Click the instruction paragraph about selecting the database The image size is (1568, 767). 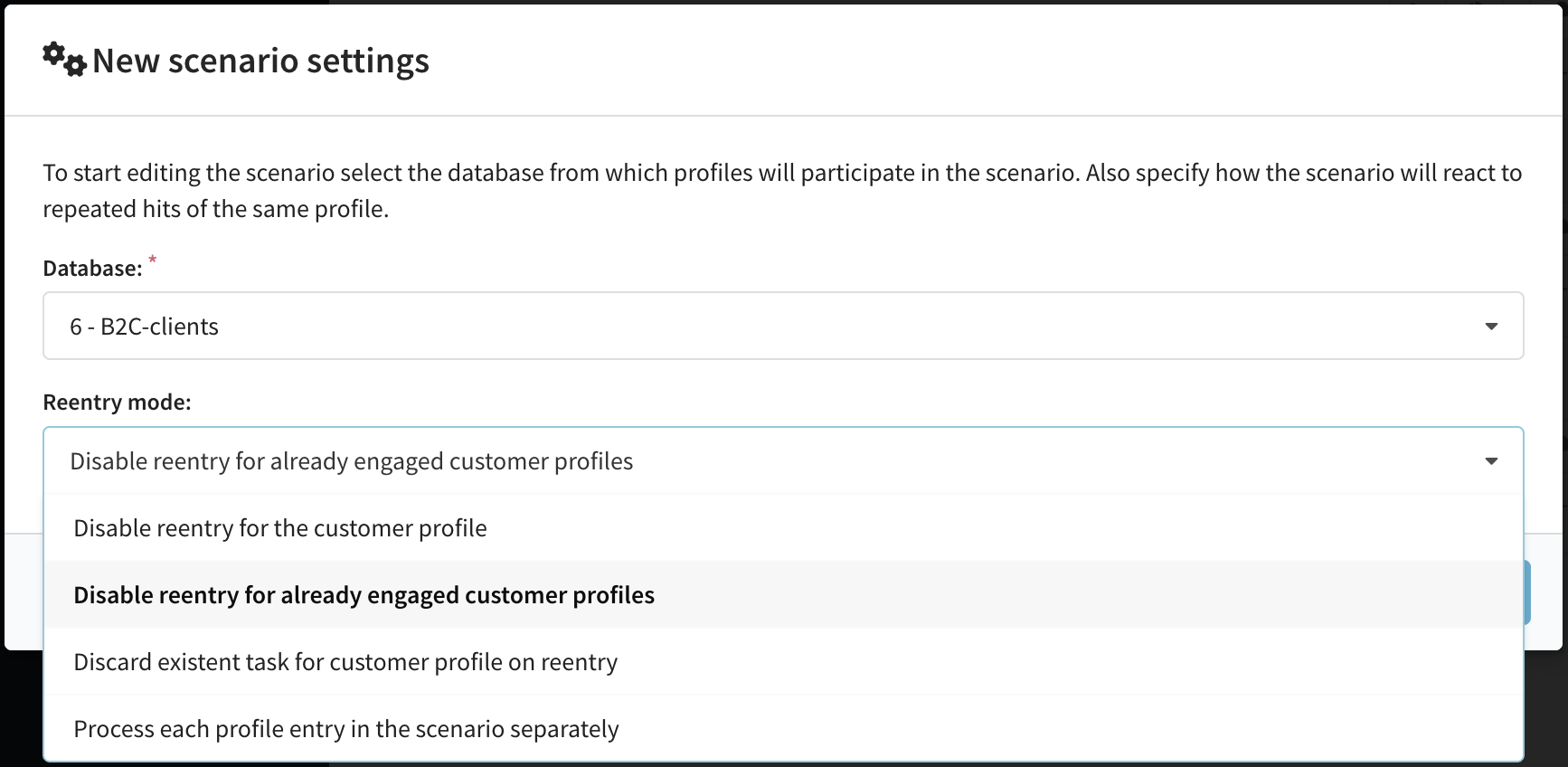click(782, 191)
